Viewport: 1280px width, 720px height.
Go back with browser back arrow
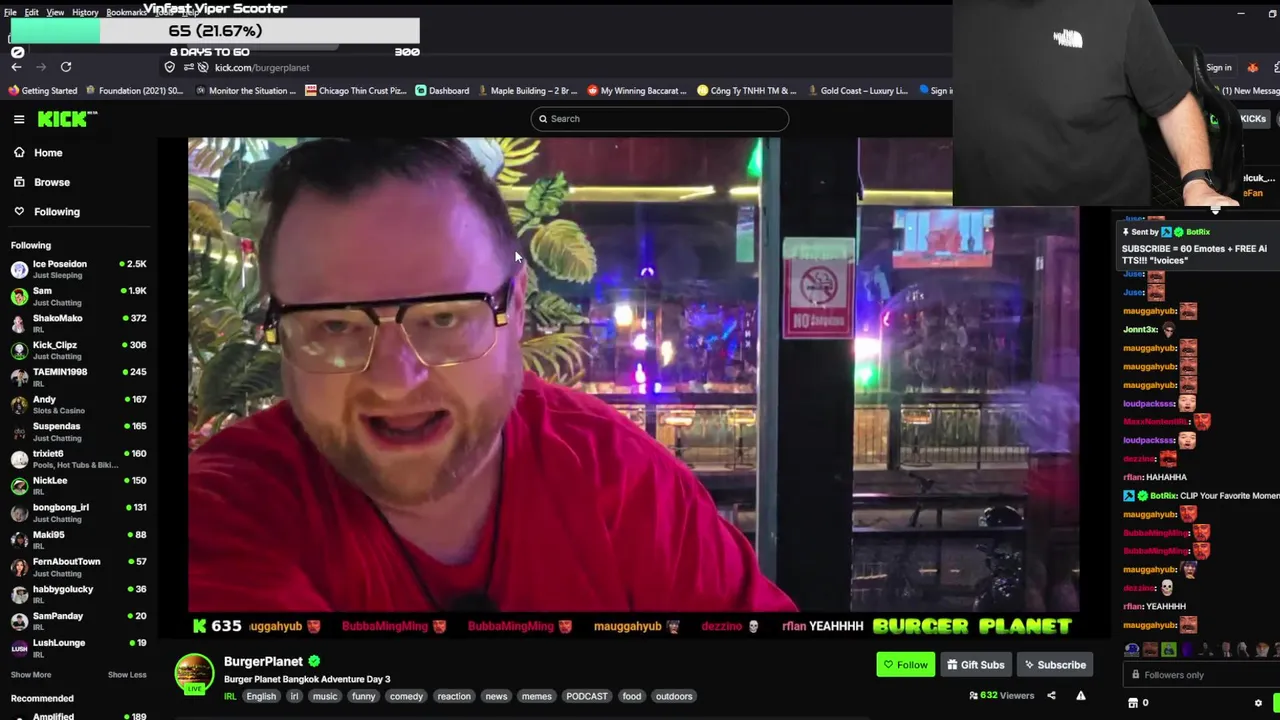click(16, 67)
